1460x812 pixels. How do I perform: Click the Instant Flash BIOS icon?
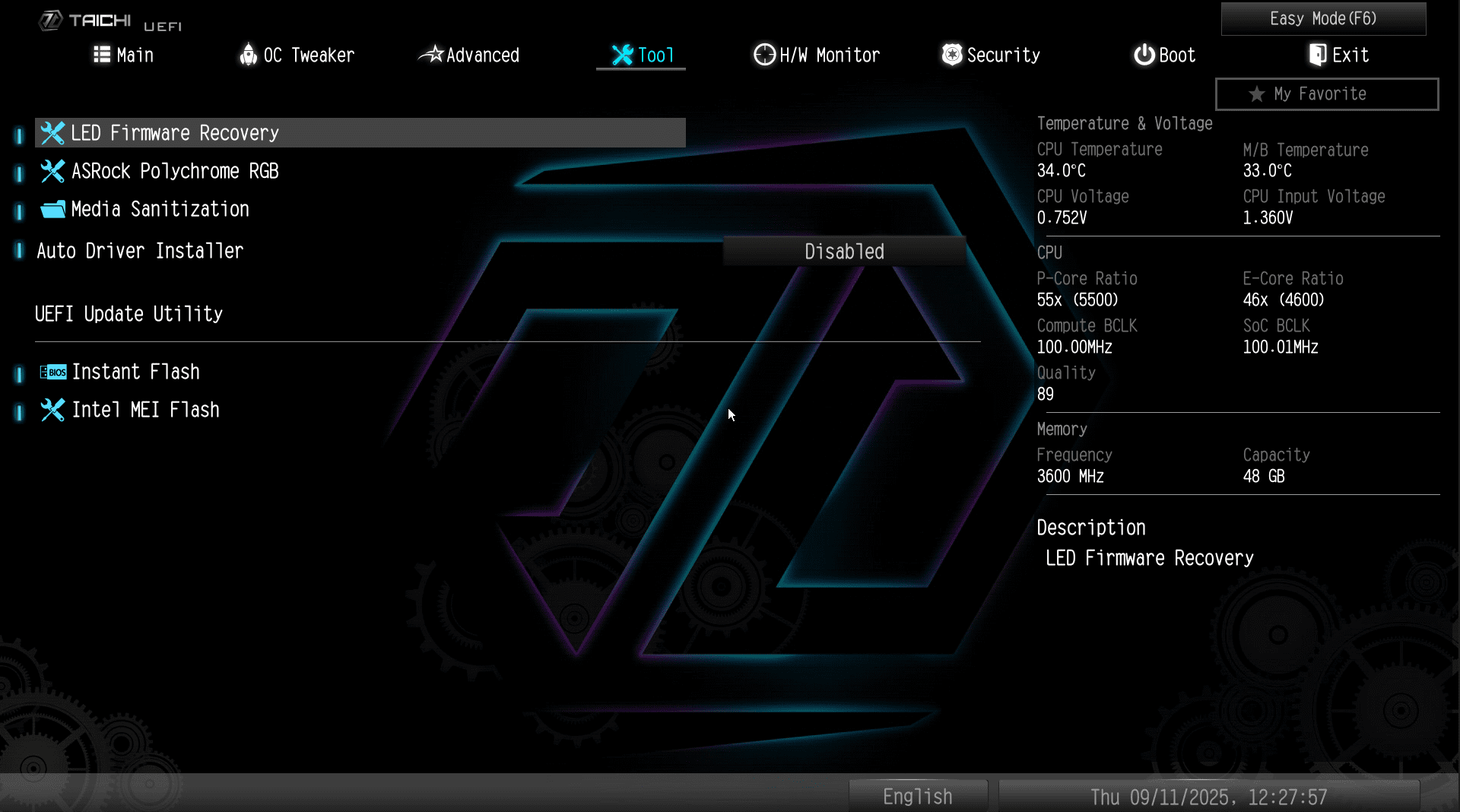(x=53, y=372)
